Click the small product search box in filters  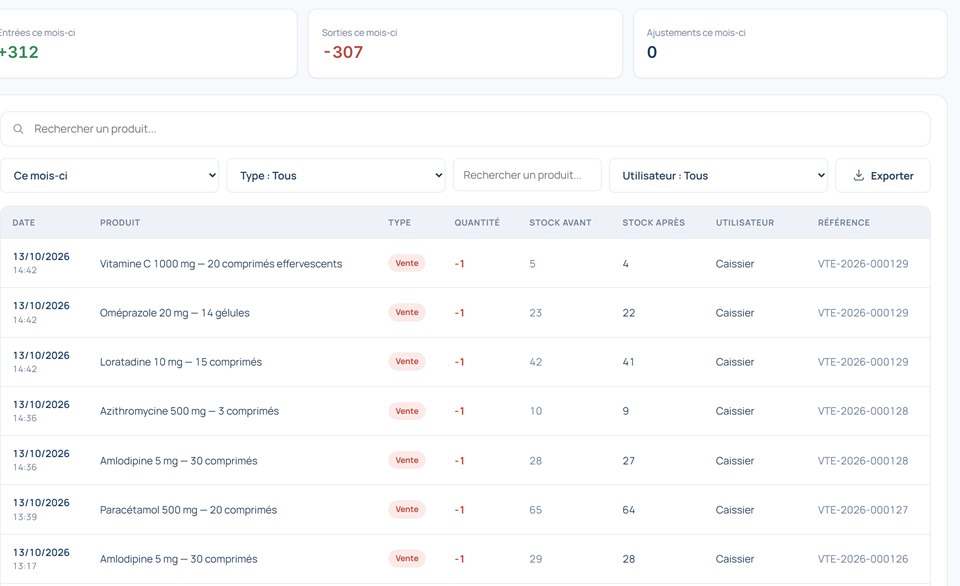pos(527,175)
